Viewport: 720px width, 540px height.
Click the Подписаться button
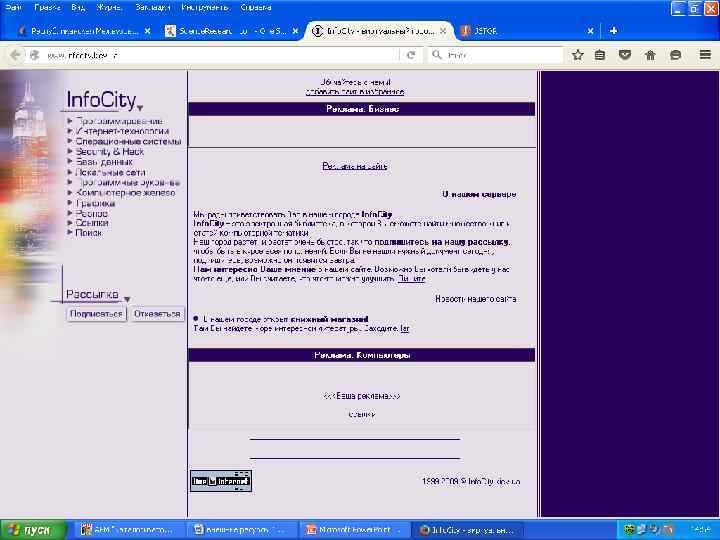point(96,314)
